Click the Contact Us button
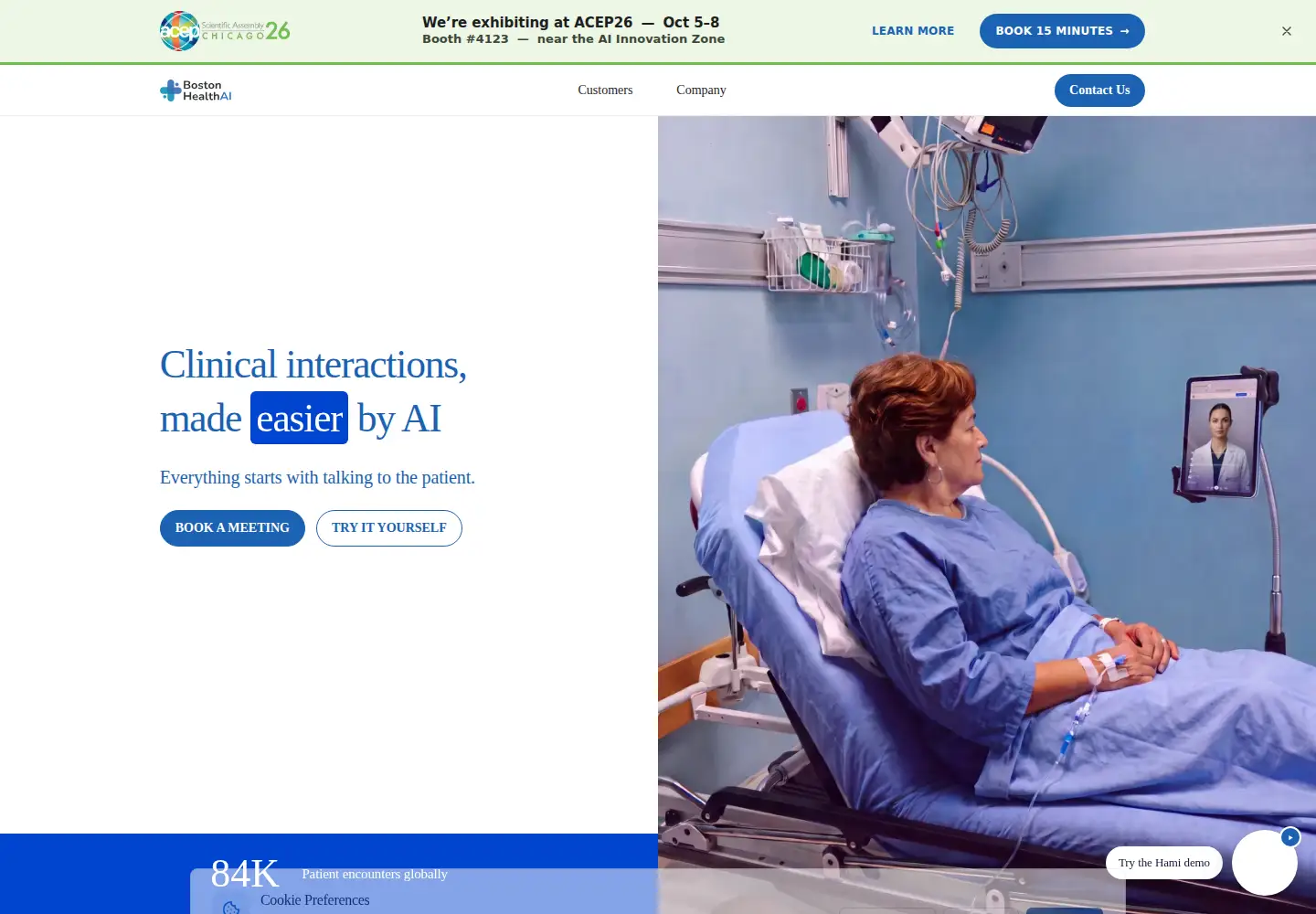Viewport: 1316px width, 914px height. [x=1099, y=90]
